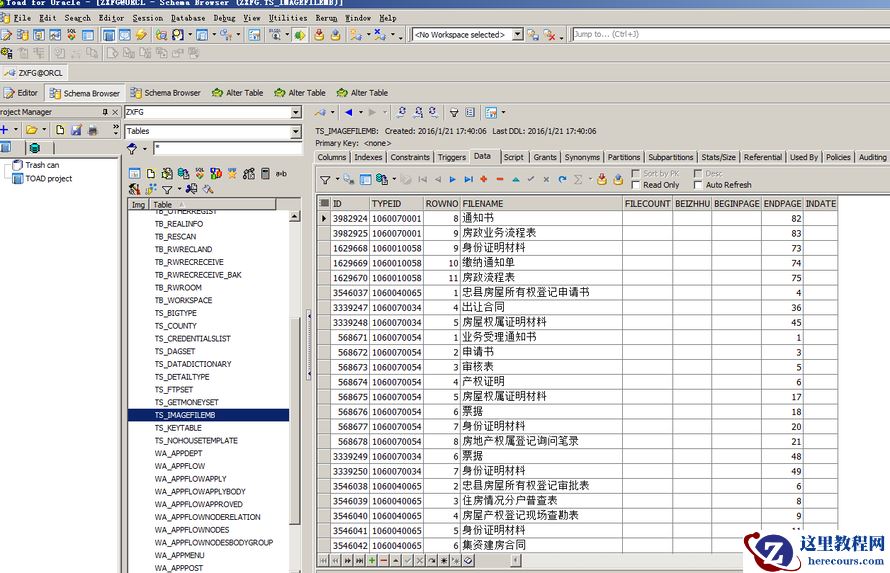Image resolution: width=890 pixels, height=573 pixels.
Task: Click the next record blue arrow
Action: click(x=452, y=180)
